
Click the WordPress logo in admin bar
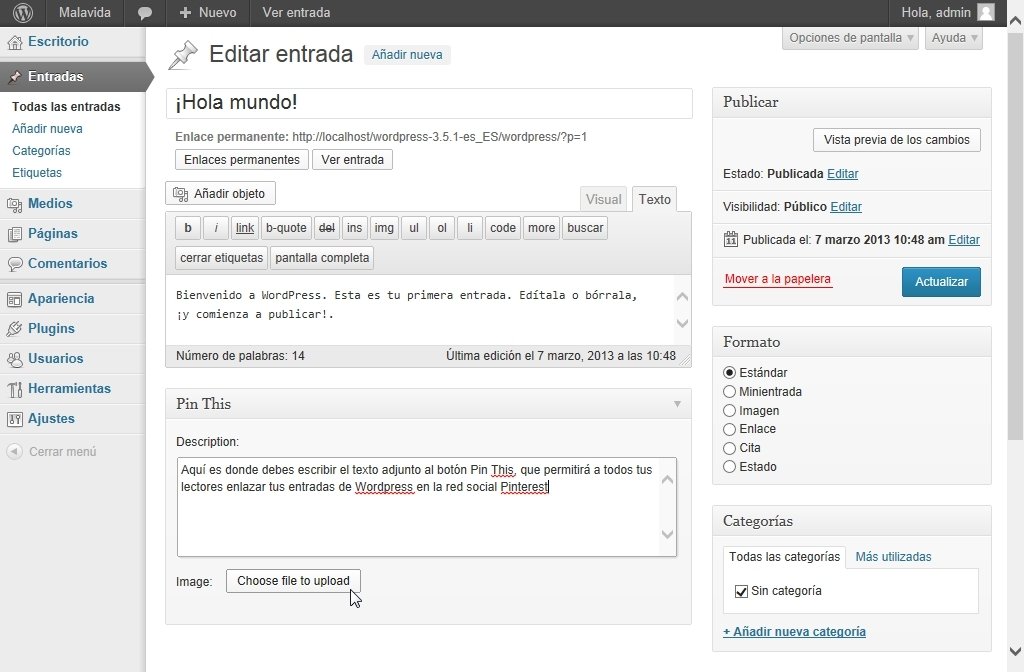[x=23, y=12]
